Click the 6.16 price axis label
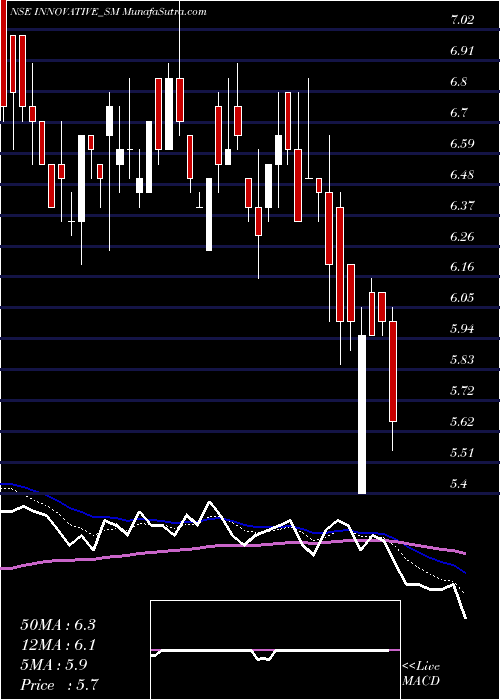 coord(462,267)
